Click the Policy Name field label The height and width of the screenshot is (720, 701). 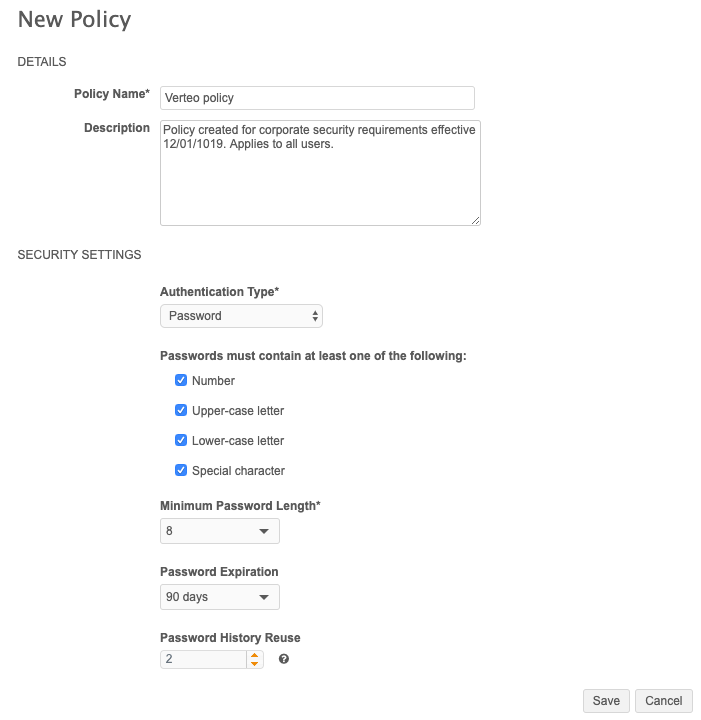(111, 94)
